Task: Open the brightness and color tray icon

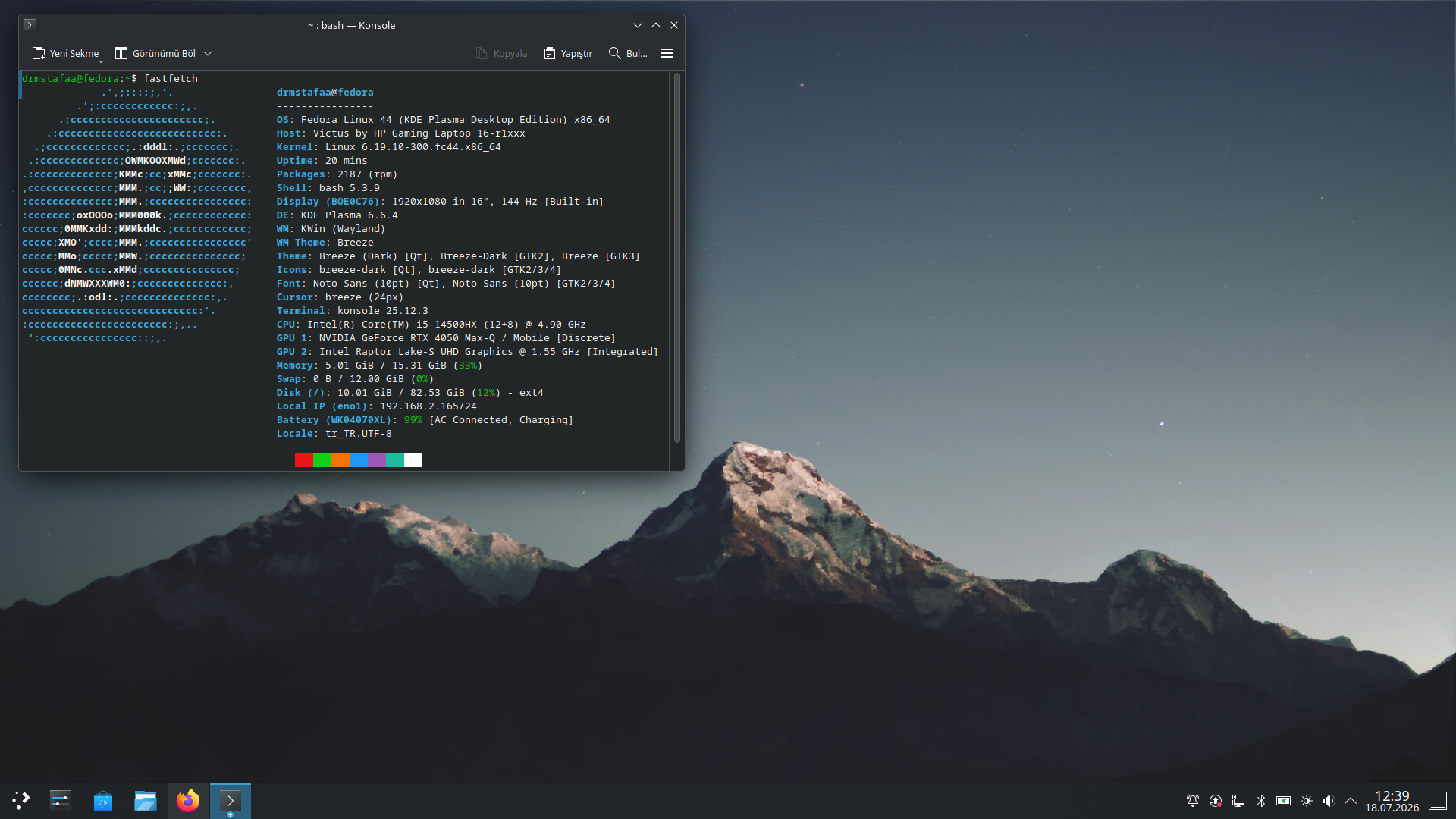Action: click(1307, 800)
